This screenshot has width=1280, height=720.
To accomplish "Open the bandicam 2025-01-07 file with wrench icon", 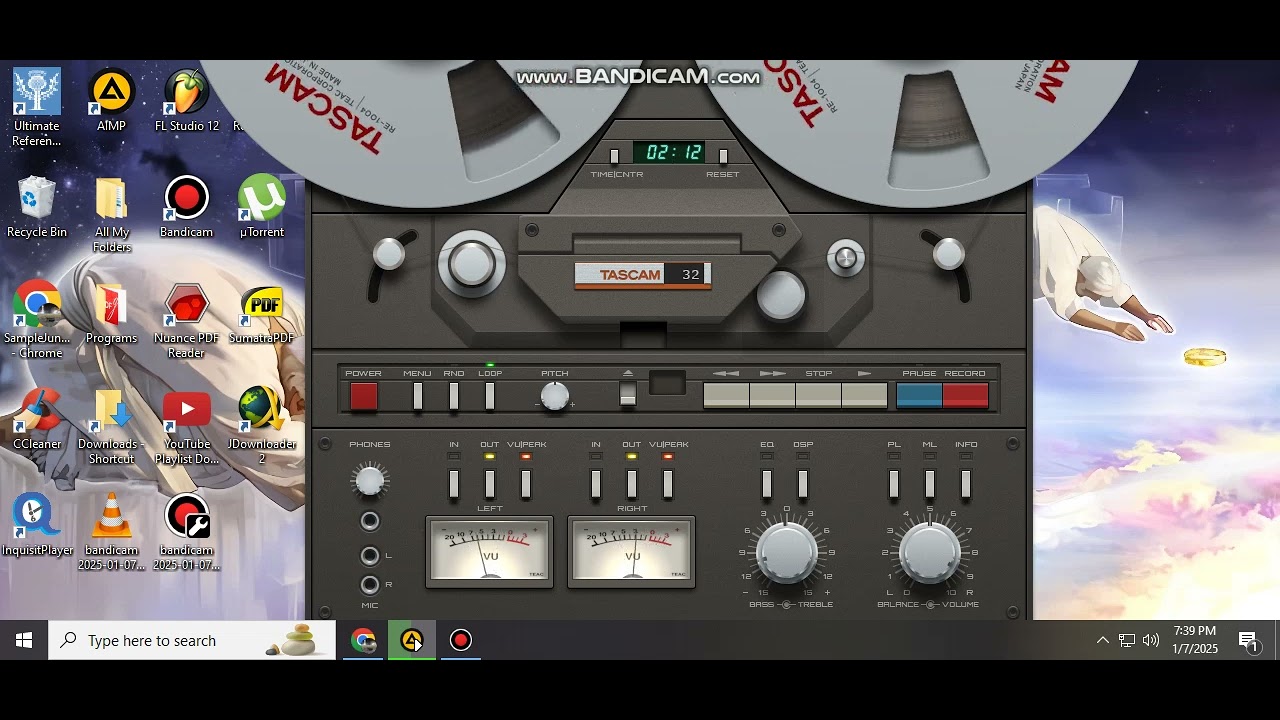I will click(187, 532).
